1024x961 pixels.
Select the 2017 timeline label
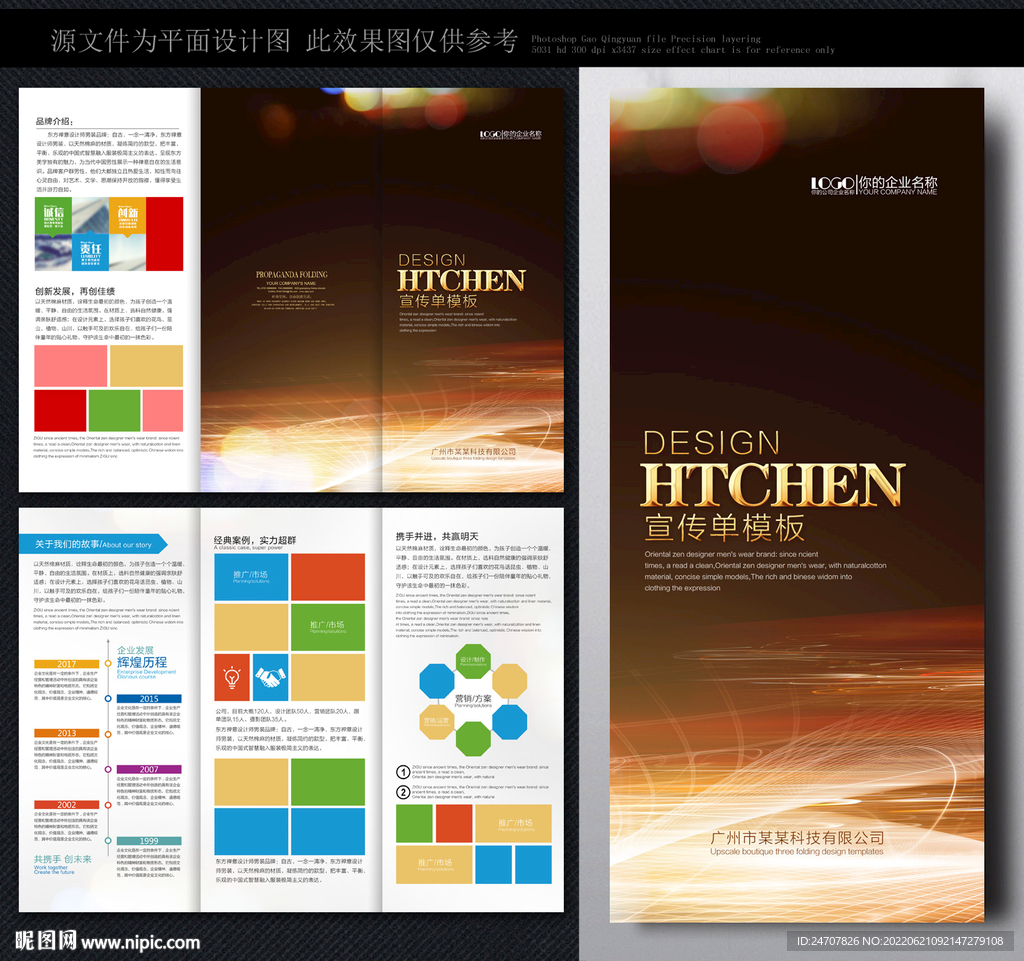67,664
